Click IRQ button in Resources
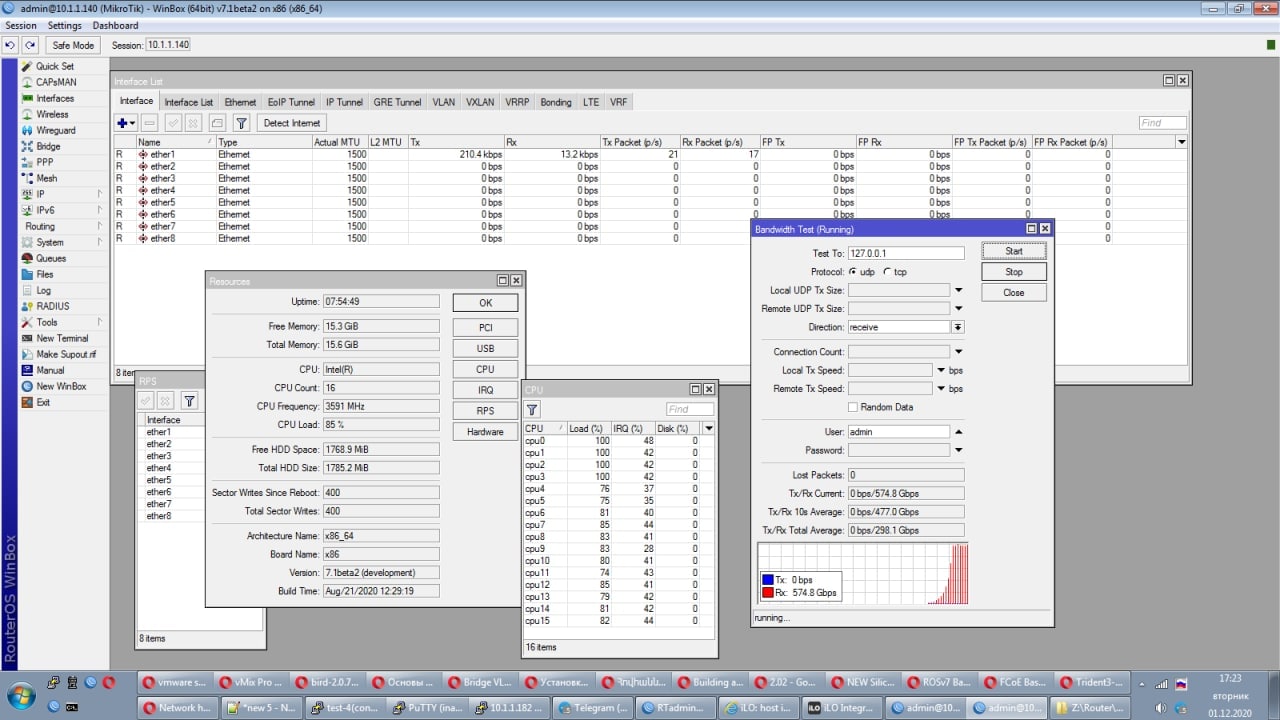This screenshot has width=1280, height=720. (x=485, y=390)
